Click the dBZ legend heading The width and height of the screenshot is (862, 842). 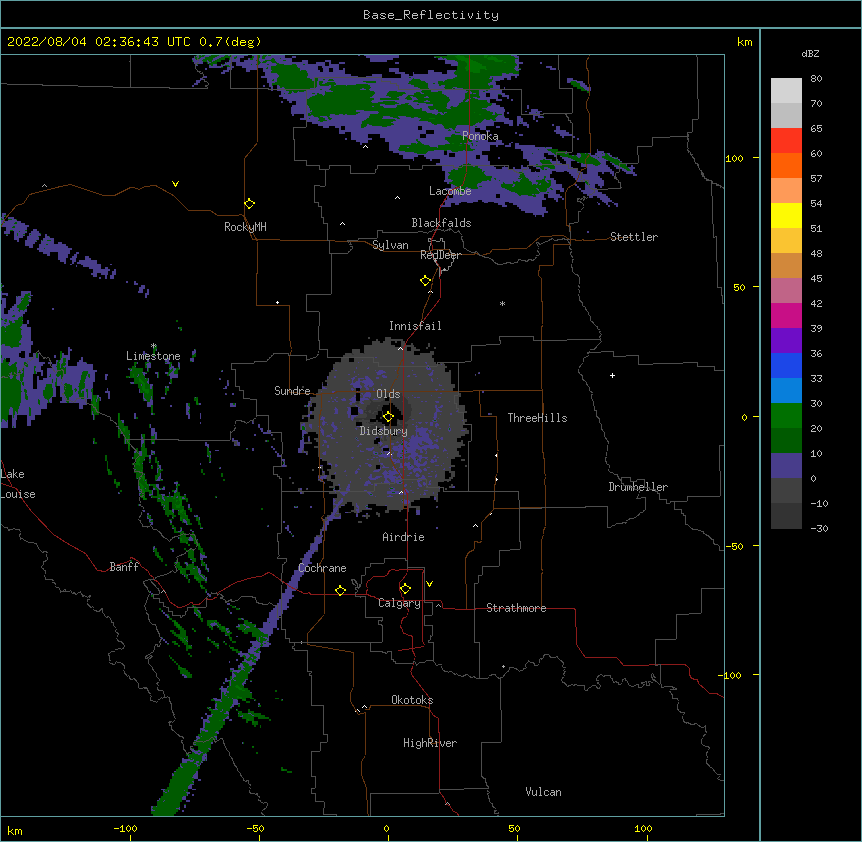click(x=810, y=53)
